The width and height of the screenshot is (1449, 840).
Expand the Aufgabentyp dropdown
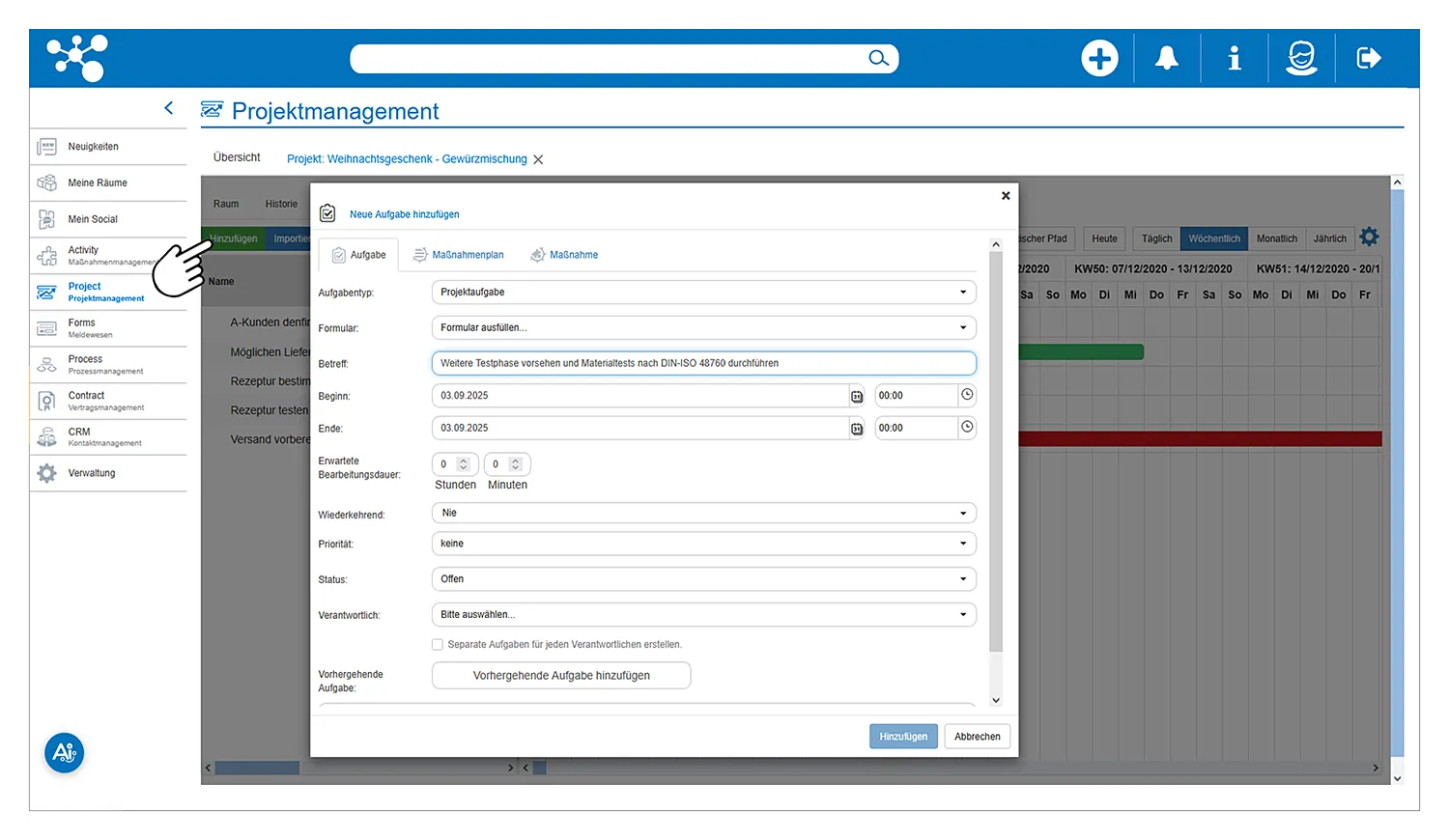703,293
